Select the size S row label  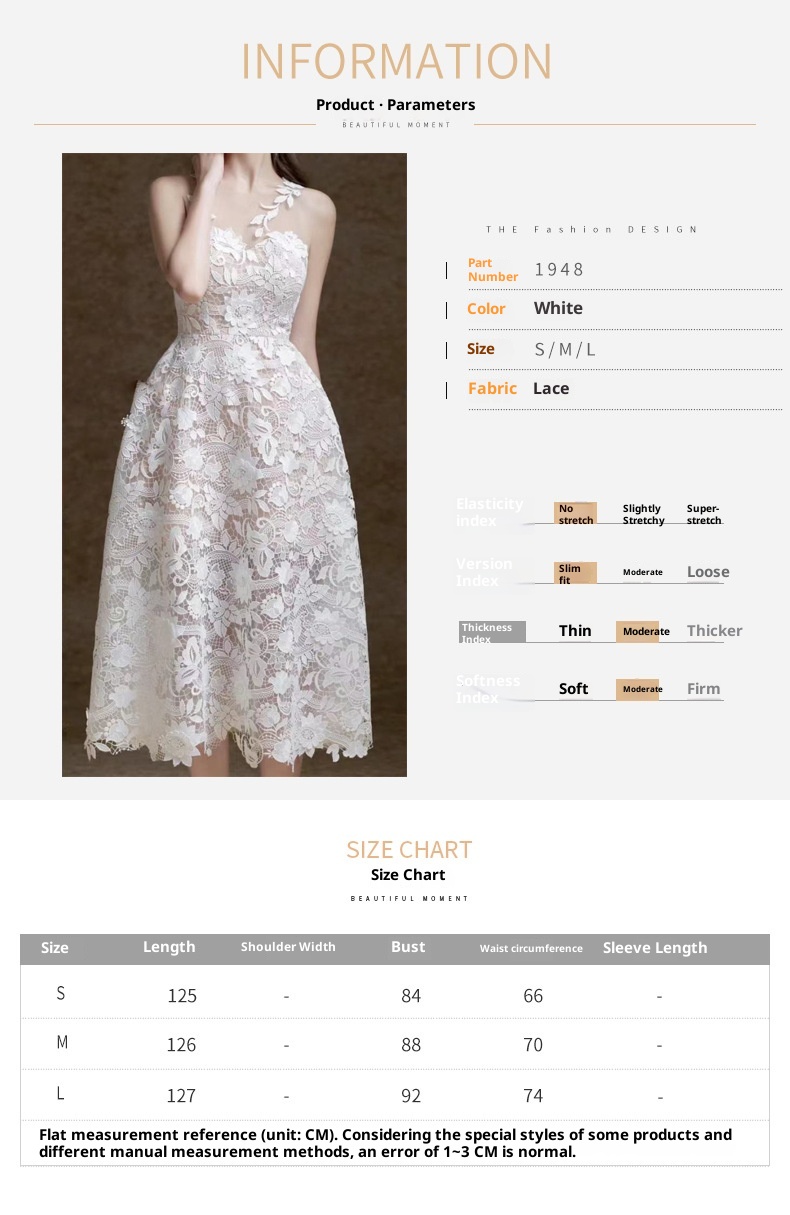click(61, 993)
